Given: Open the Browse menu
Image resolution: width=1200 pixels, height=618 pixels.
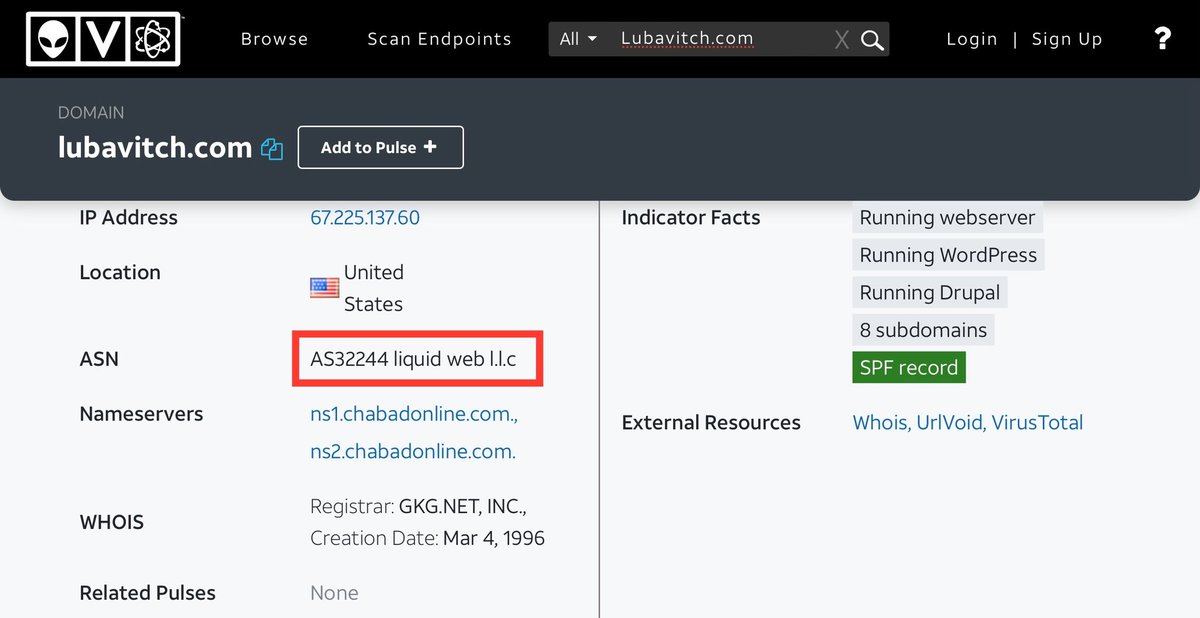Looking at the screenshot, I should tap(274, 39).
